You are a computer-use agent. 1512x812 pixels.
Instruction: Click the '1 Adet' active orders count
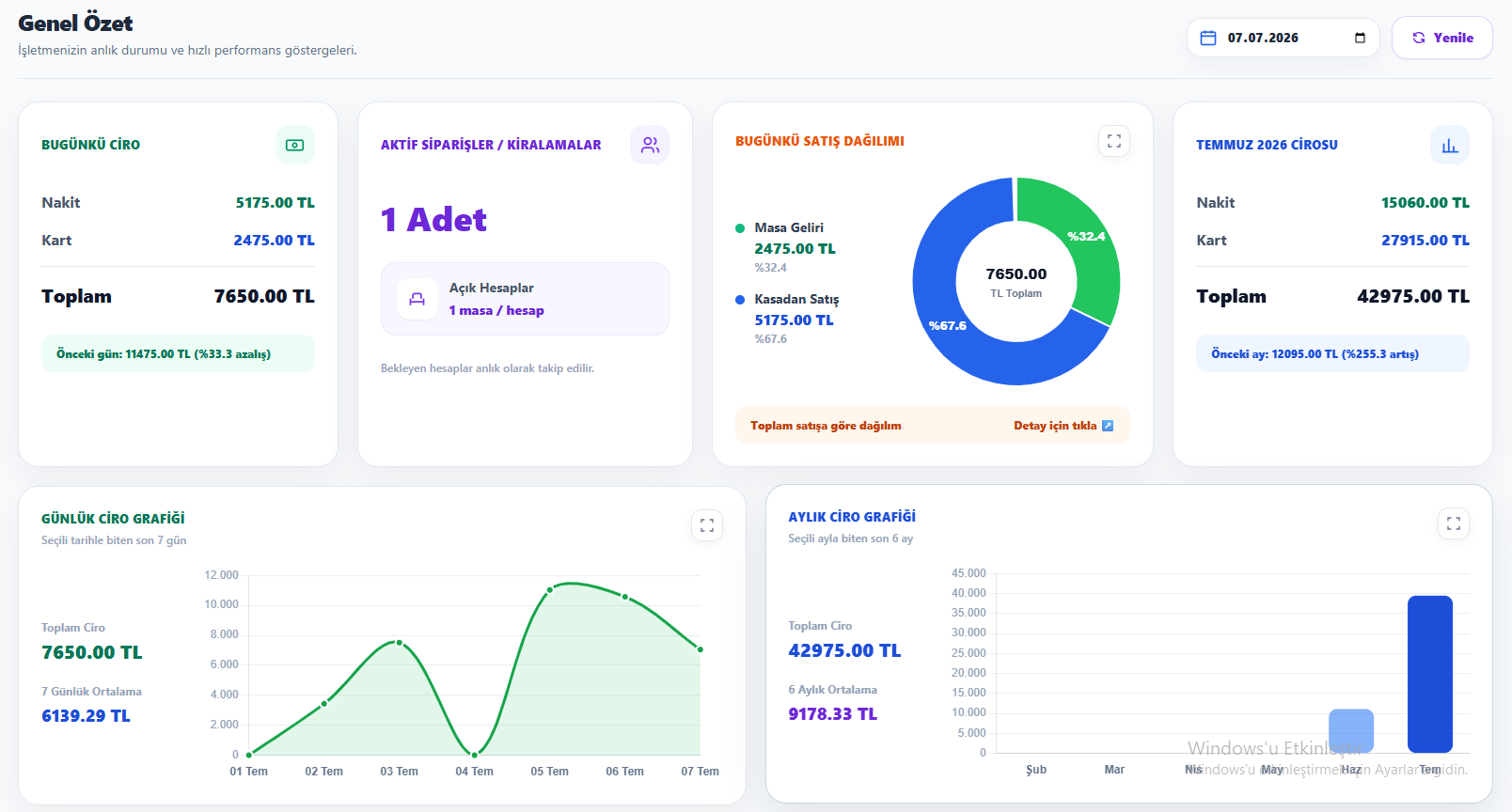433,220
